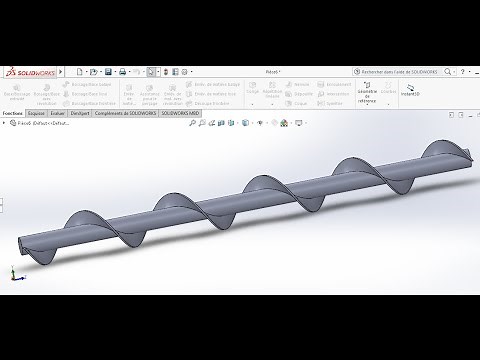Toggle the Section View icon
This screenshot has width=480, height=360.
pos(221,123)
